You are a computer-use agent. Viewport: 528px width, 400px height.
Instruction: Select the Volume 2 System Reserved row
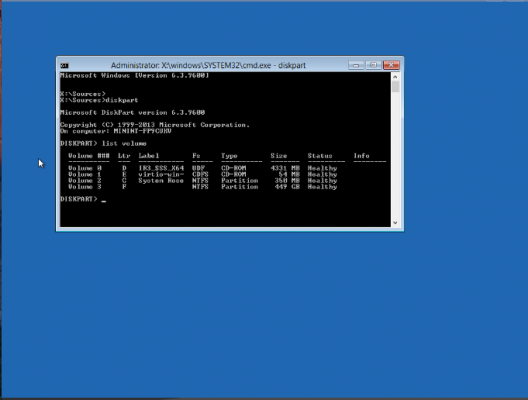pyautogui.click(x=203, y=180)
